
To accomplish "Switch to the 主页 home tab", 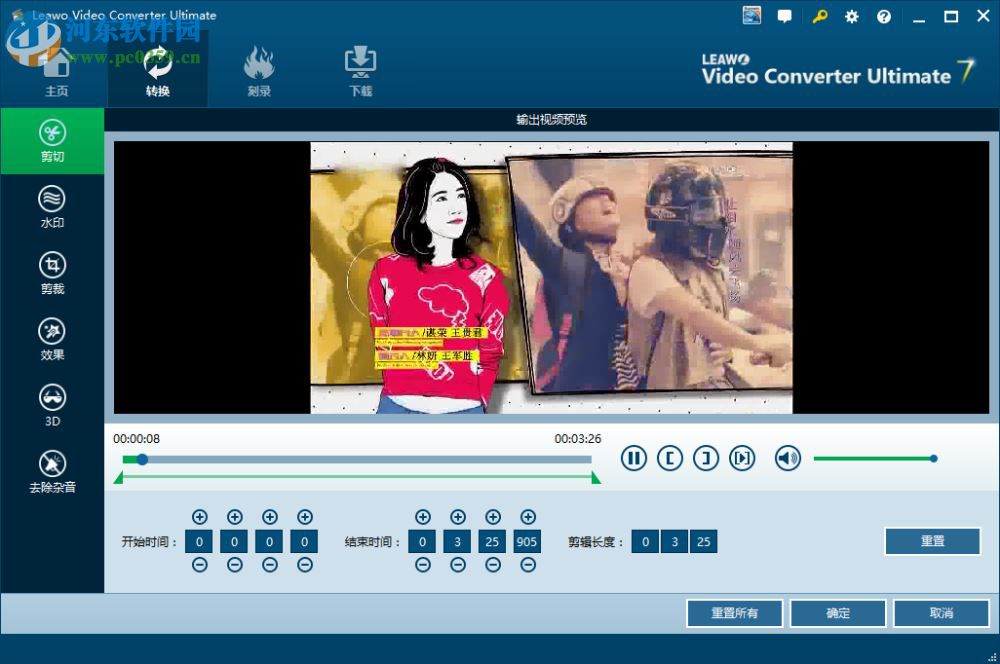I will (x=57, y=70).
